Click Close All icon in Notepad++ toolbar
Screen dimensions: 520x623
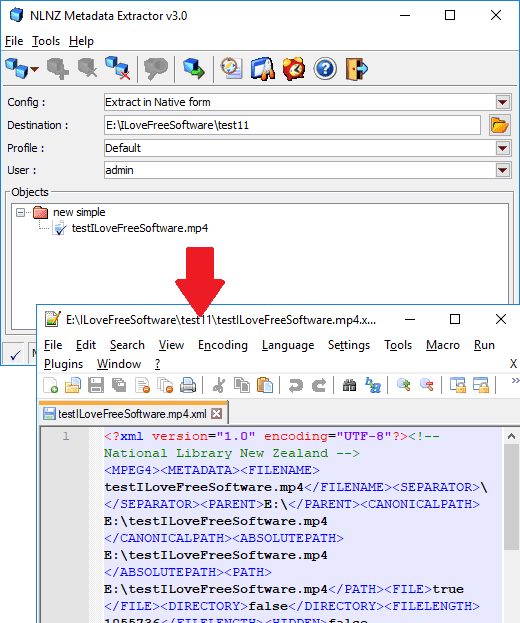[165, 385]
